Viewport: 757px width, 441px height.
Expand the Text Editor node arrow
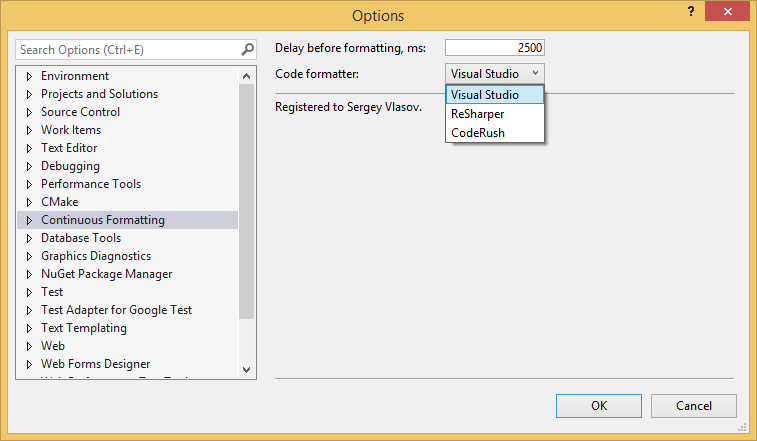pos(29,148)
